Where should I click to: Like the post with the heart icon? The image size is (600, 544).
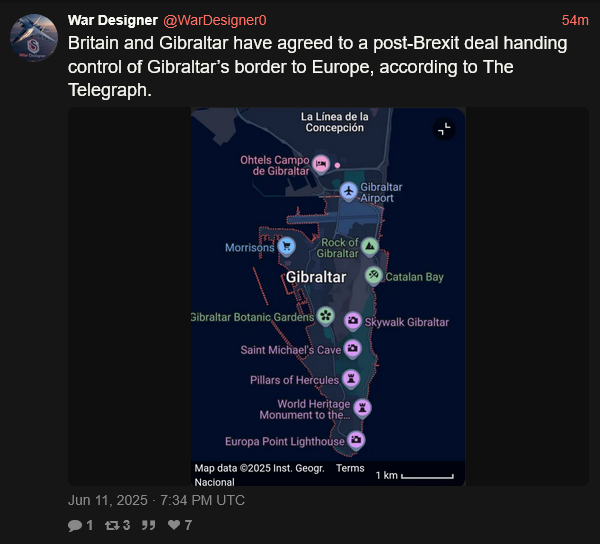(x=174, y=525)
